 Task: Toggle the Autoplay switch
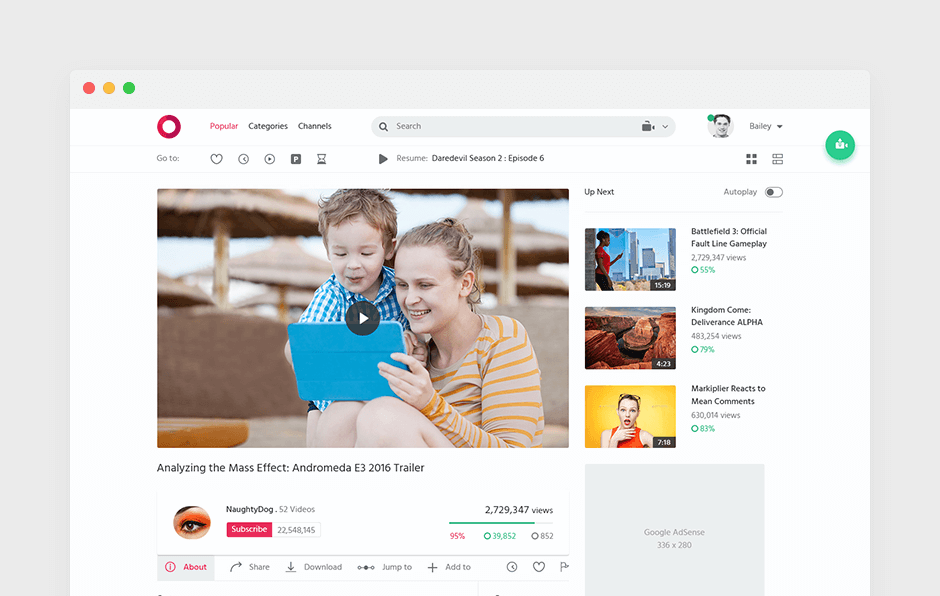click(773, 192)
